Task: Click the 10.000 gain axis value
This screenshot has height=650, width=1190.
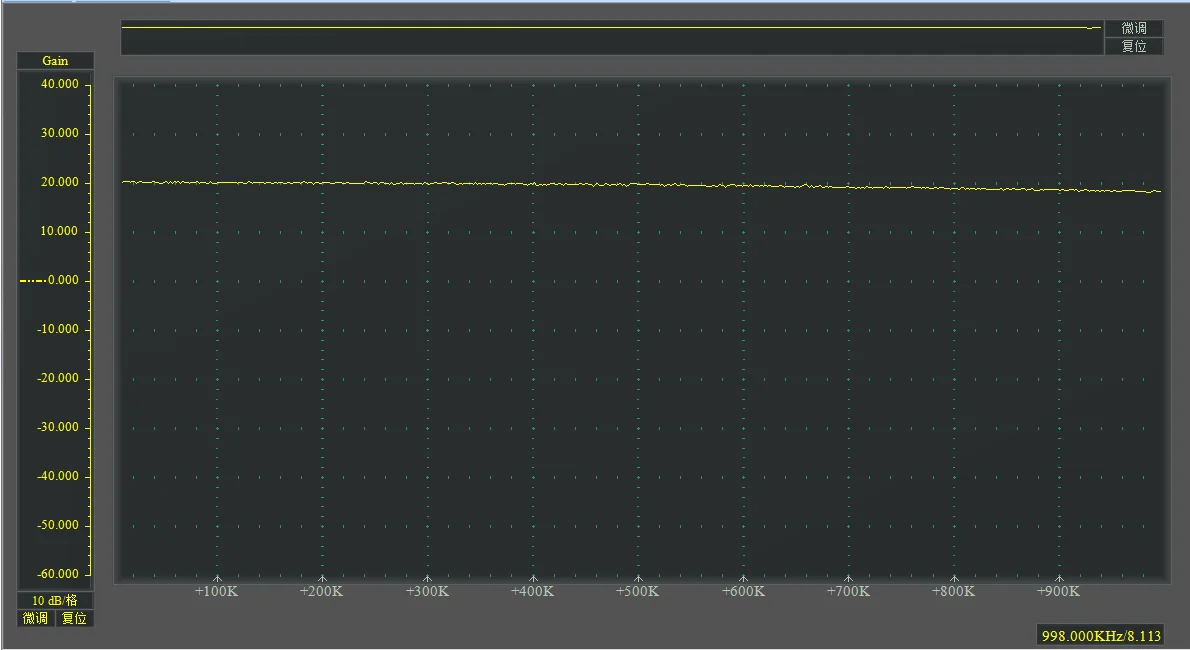Action: [x=60, y=231]
